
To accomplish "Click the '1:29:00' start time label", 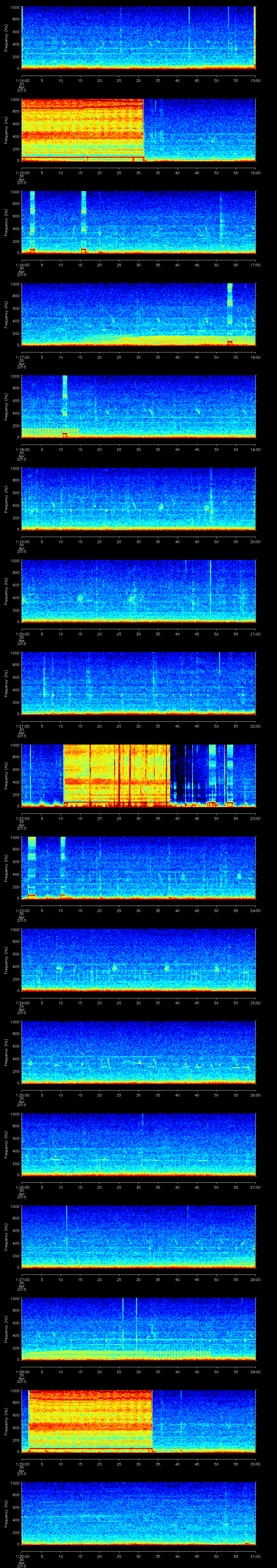I will pyautogui.click(x=22, y=1464).
